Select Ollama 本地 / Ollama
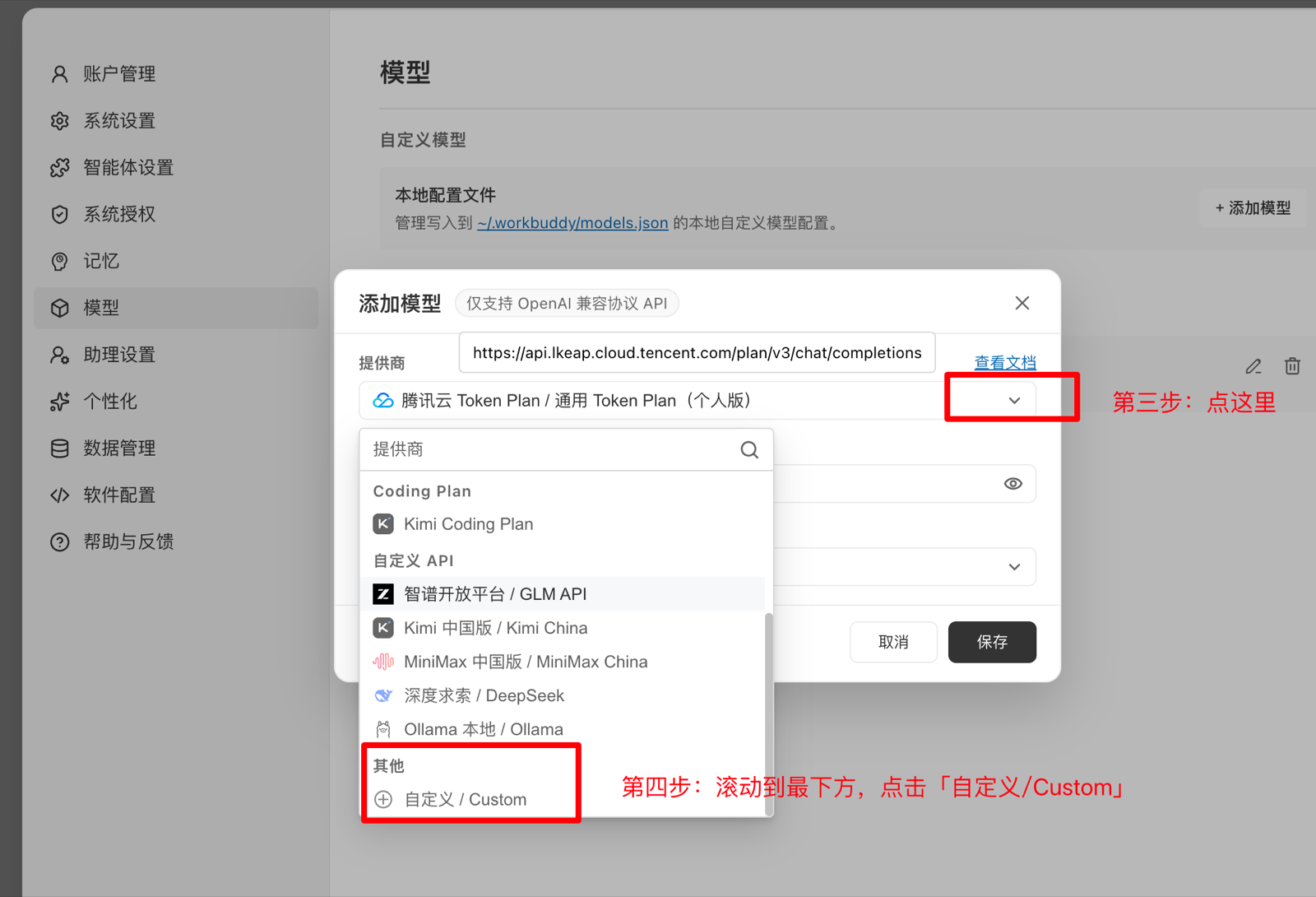 click(x=563, y=729)
